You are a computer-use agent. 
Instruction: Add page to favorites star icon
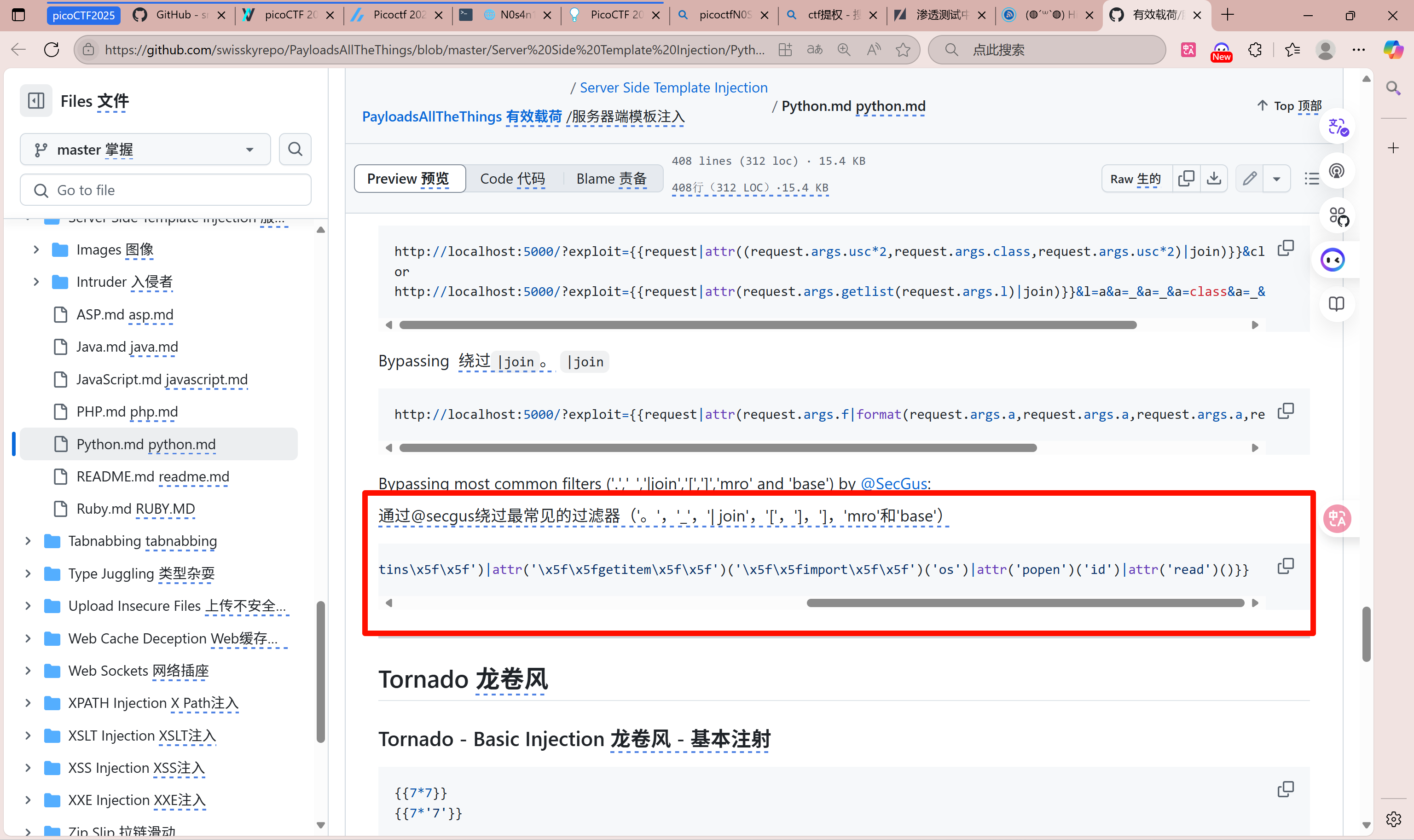pyautogui.click(x=903, y=50)
